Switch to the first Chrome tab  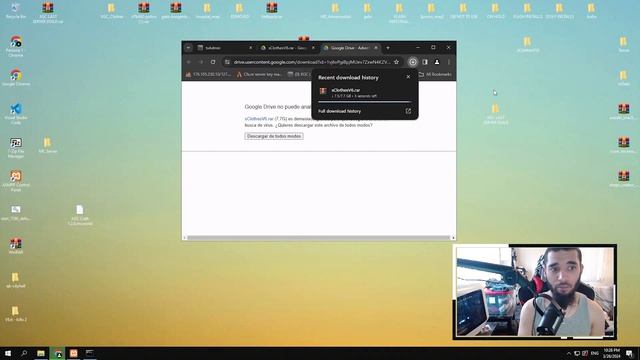(225, 48)
